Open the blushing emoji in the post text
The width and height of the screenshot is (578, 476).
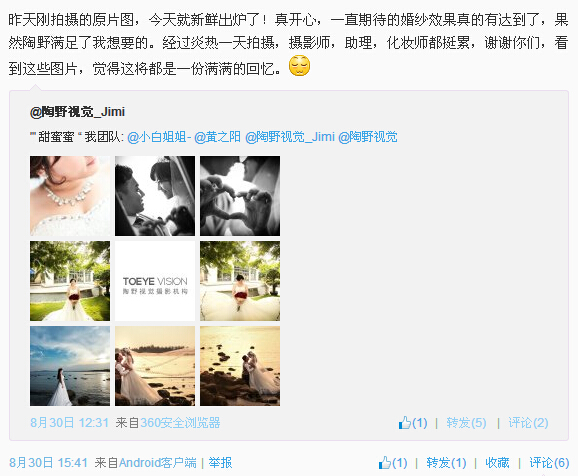[299, 66]
